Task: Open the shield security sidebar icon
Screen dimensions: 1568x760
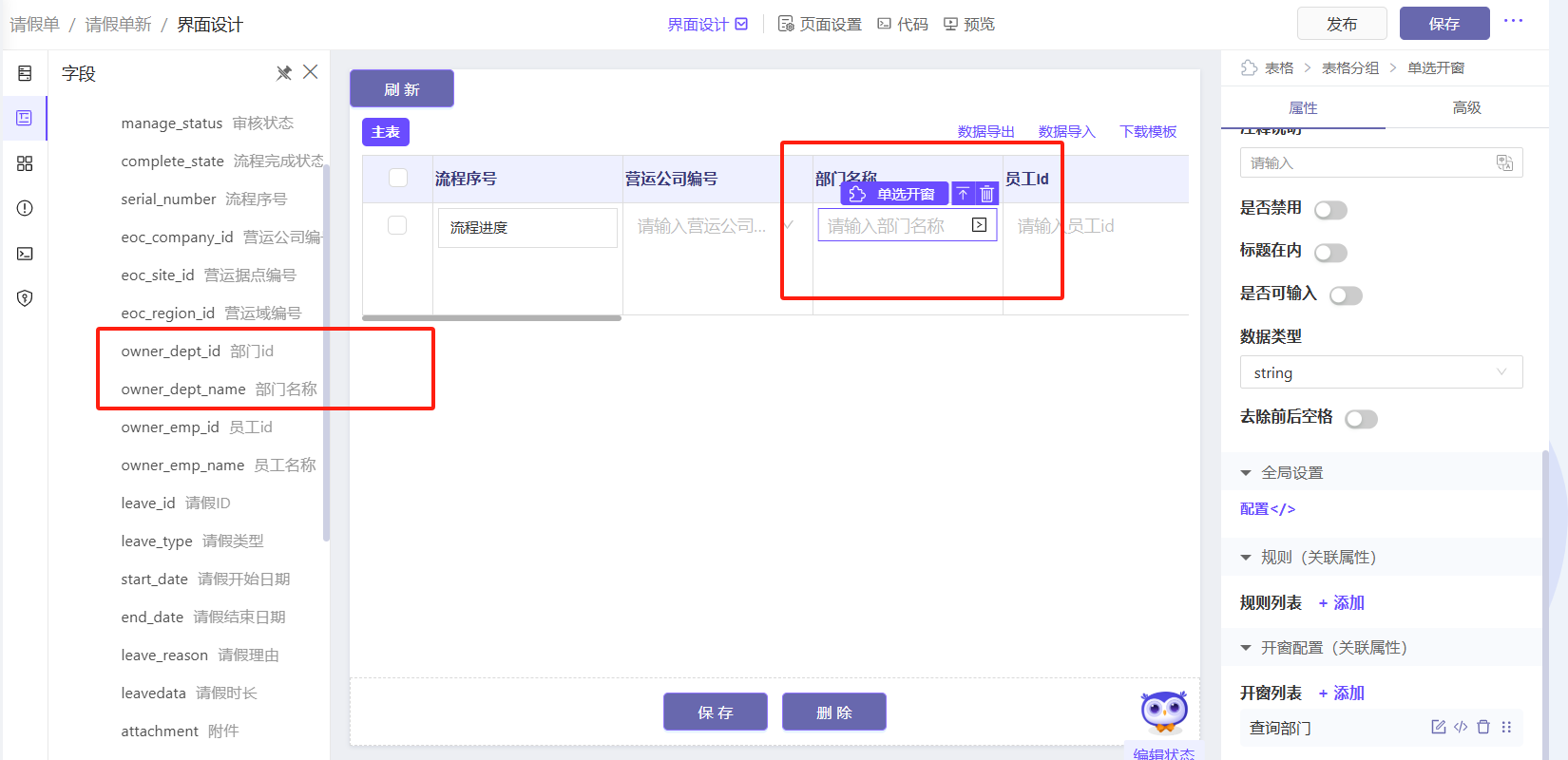Action: [x=25, y=298]
